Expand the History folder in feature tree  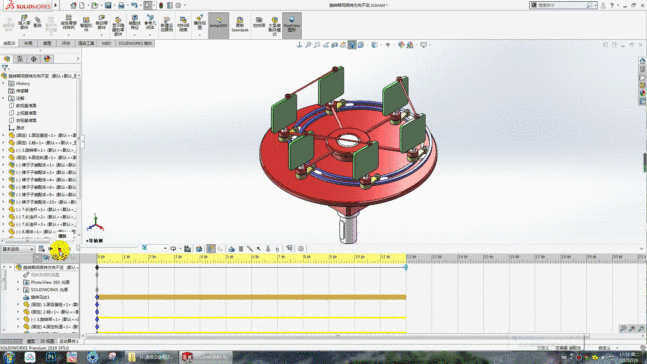click(4, 83)
